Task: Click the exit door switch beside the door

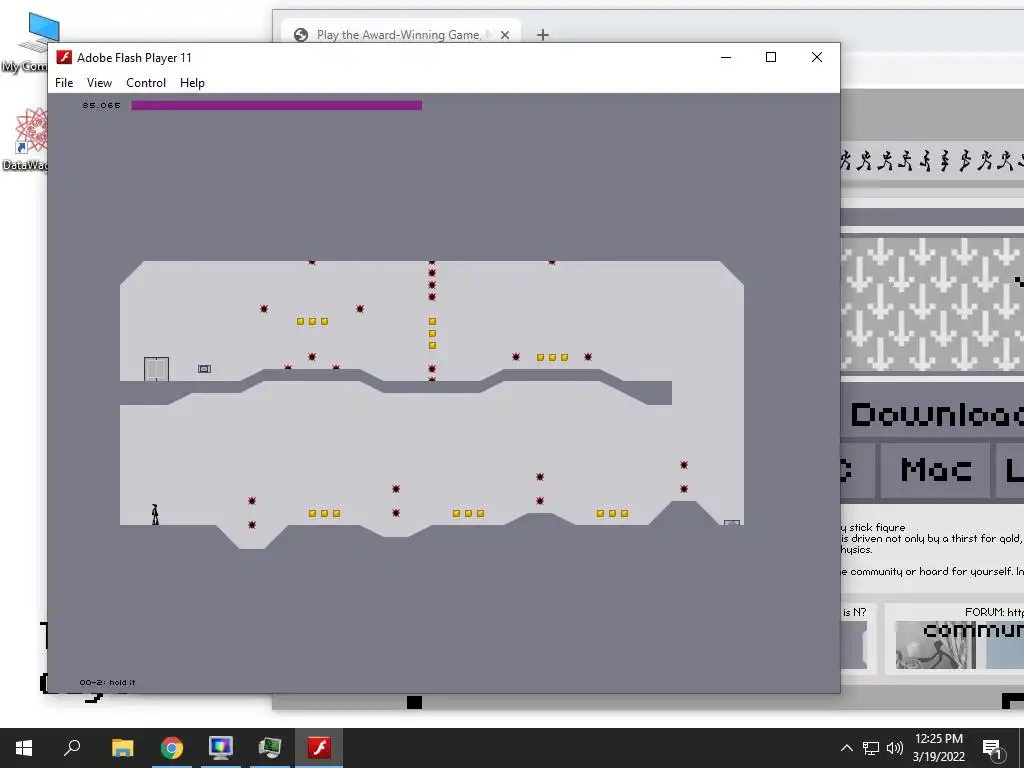Action: [x=204, y=369]
